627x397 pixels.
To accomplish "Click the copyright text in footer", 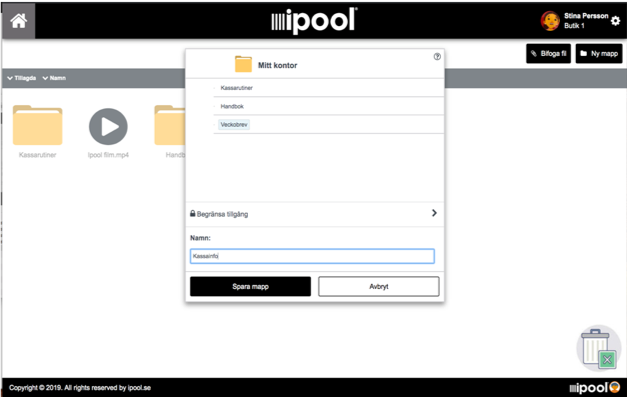I will (x=80, y=388).
